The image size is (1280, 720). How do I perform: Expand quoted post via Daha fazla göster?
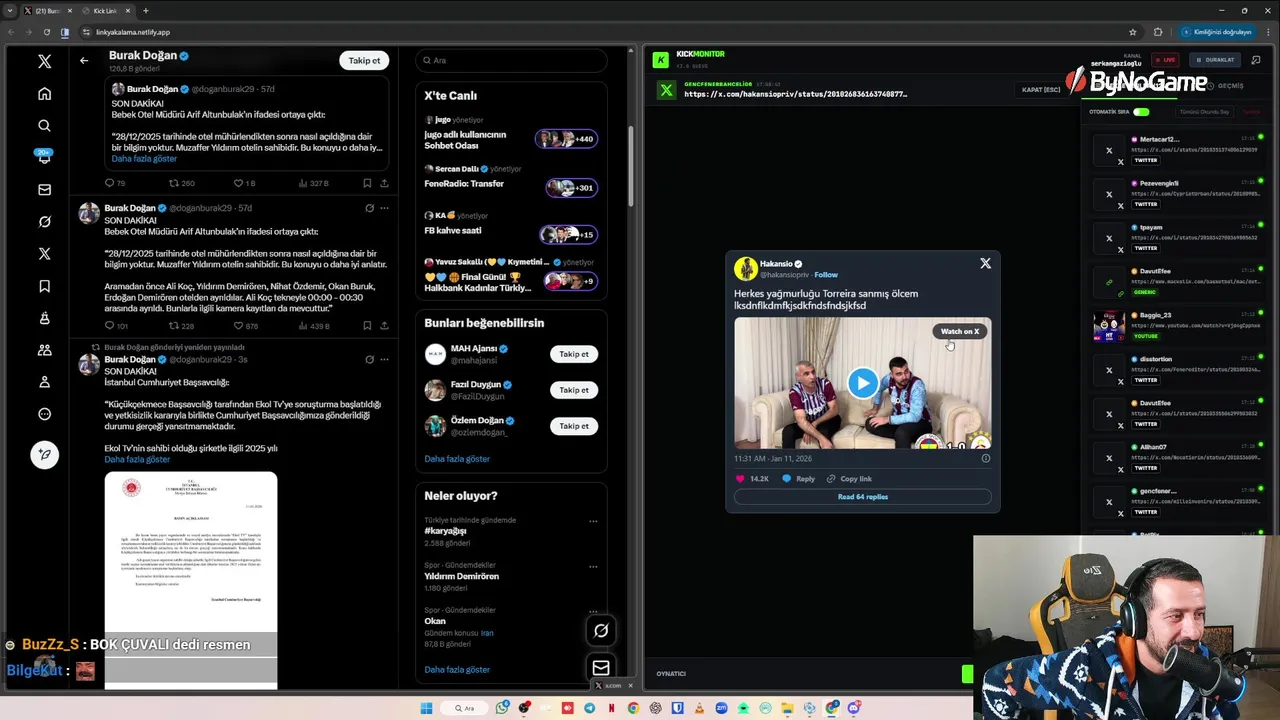coord(144,159)
